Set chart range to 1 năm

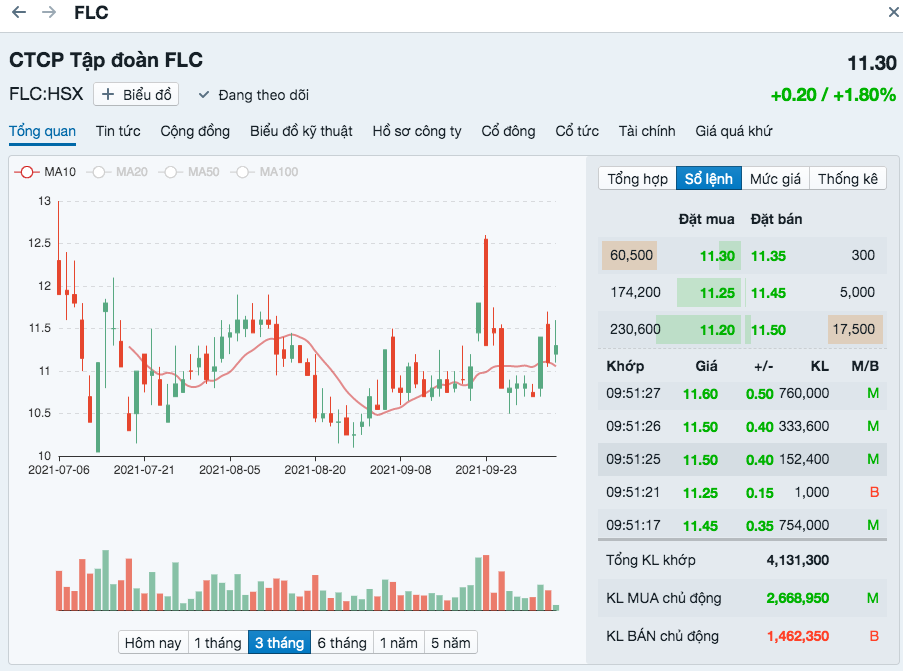(399, 642)
